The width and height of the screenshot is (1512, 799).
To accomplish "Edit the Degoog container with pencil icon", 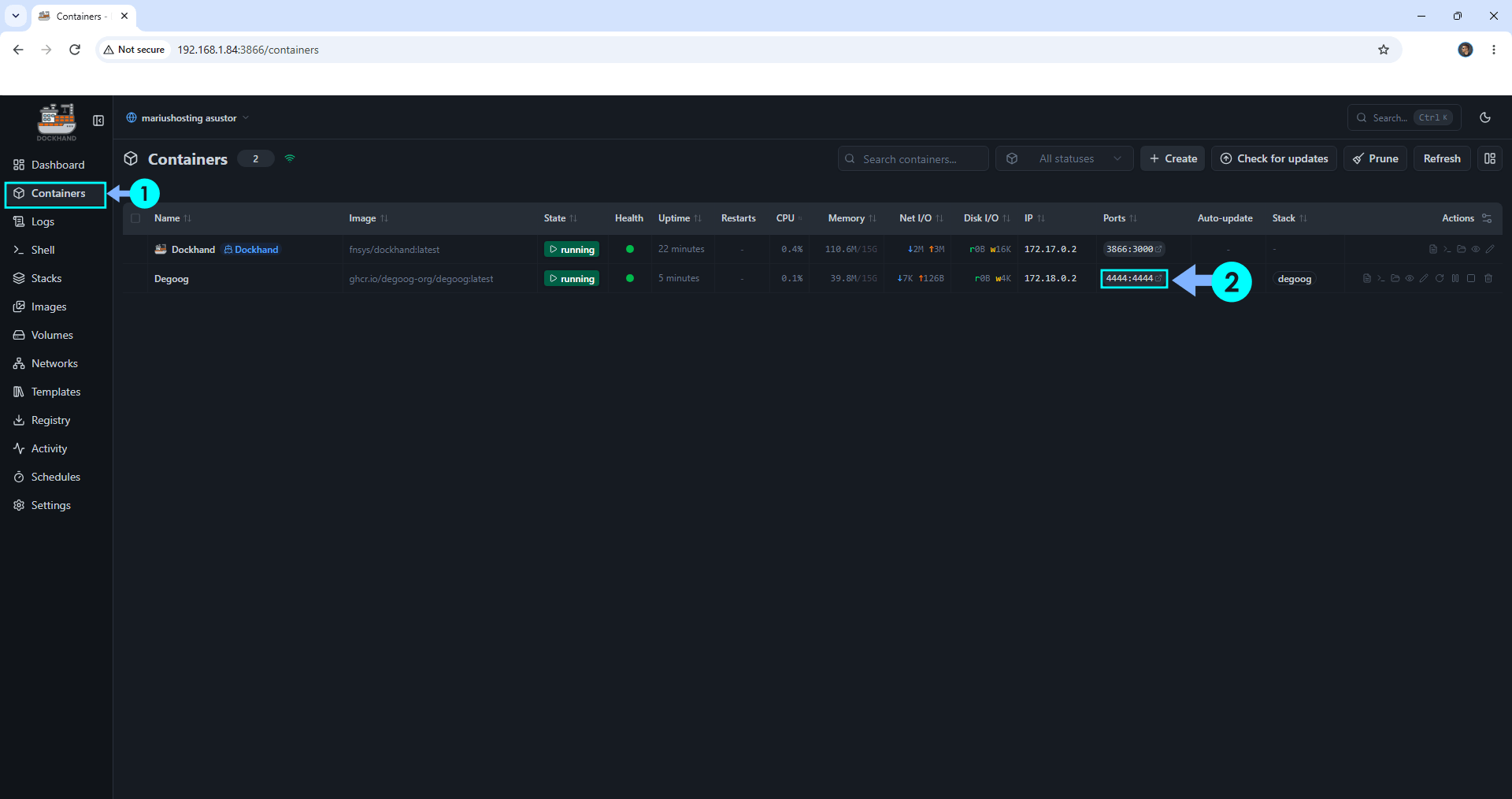I will (x=1424, y=278).
